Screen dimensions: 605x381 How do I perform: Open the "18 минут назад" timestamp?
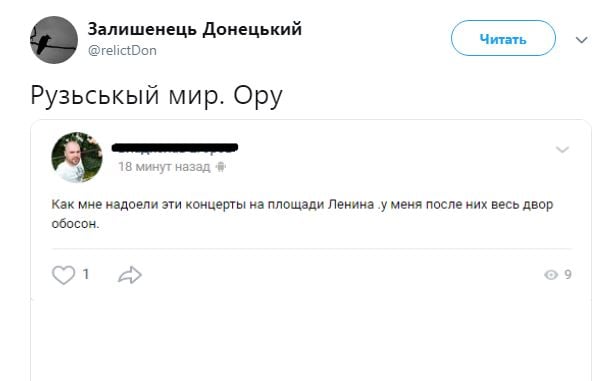164,167
